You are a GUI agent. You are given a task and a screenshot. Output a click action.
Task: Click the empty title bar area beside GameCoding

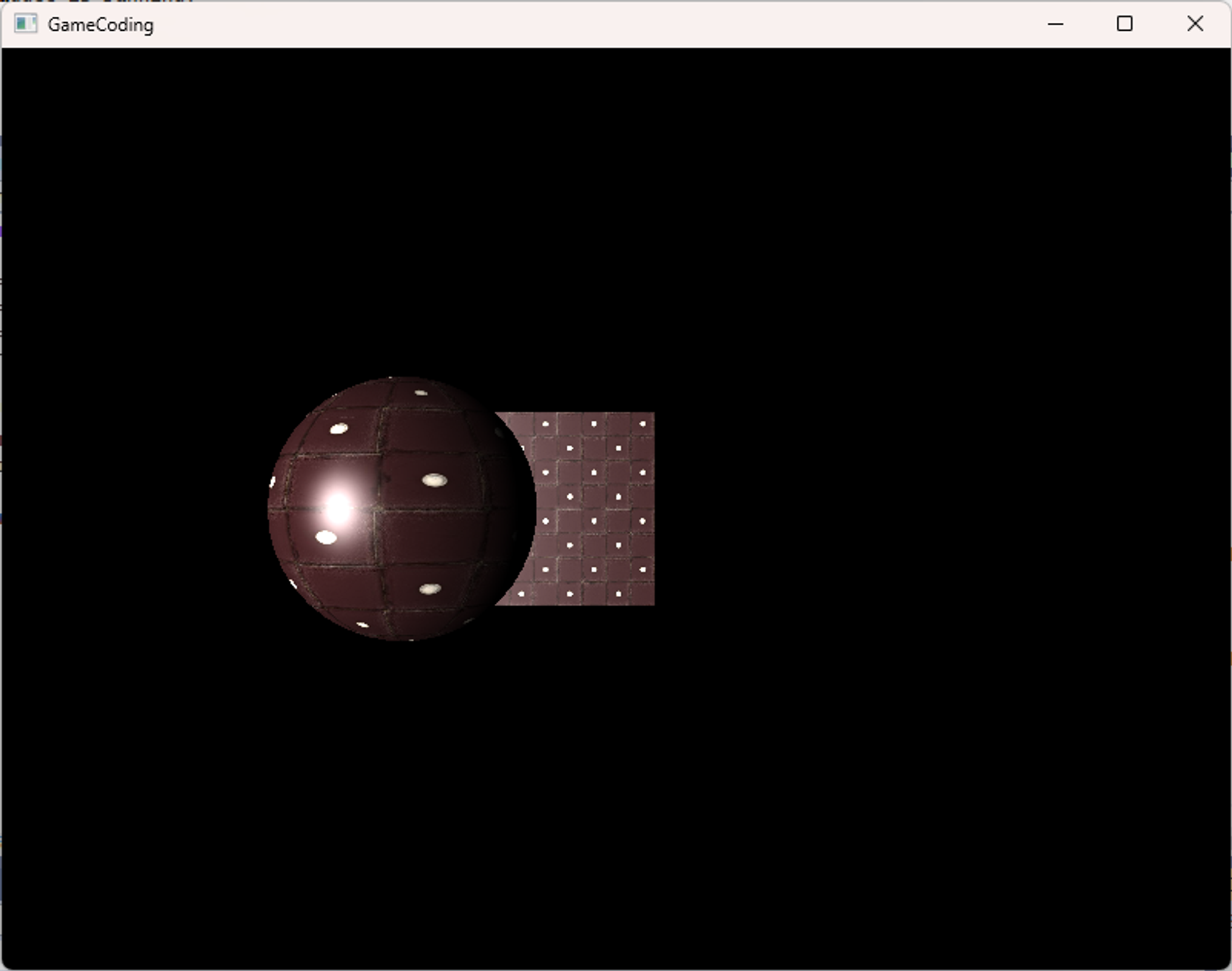point(554,25)
